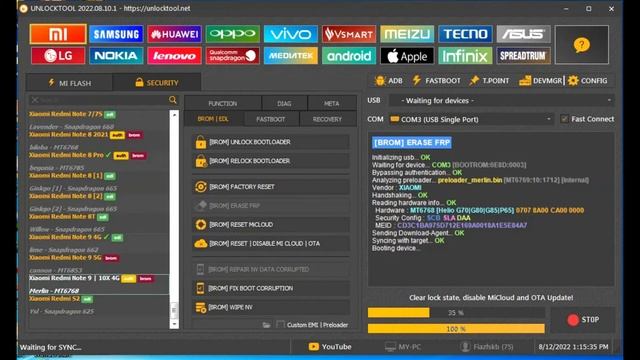Switch to the MI FLASH tab

point(69,83)
